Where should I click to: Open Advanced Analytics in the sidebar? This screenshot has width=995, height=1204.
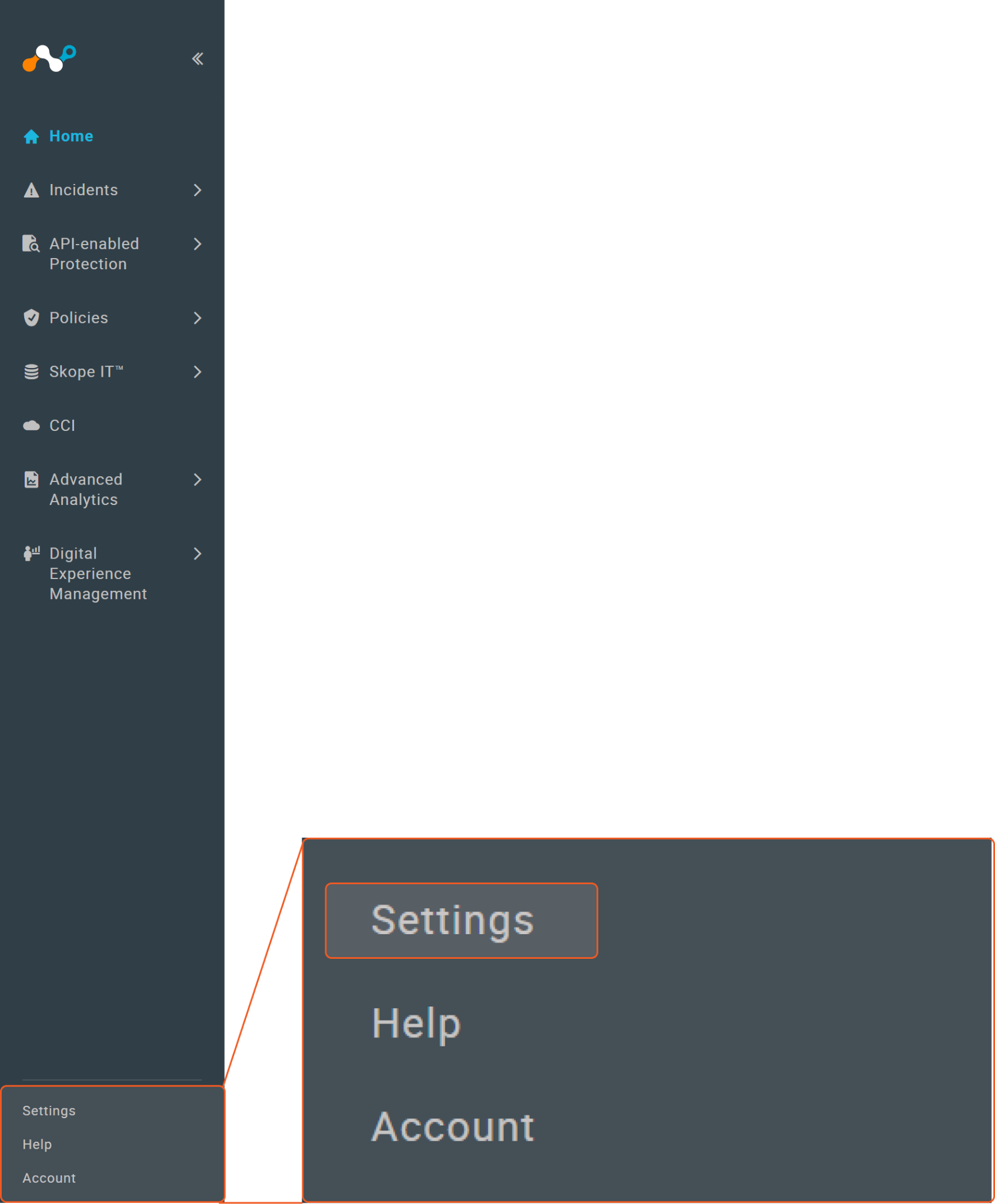[86, 489]
